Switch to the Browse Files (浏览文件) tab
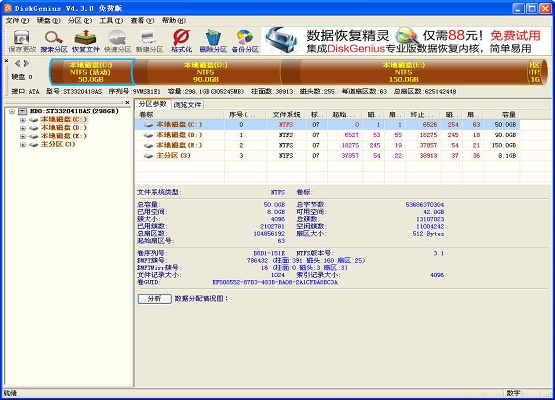This screenshot has width=555, height=400. 187,105
